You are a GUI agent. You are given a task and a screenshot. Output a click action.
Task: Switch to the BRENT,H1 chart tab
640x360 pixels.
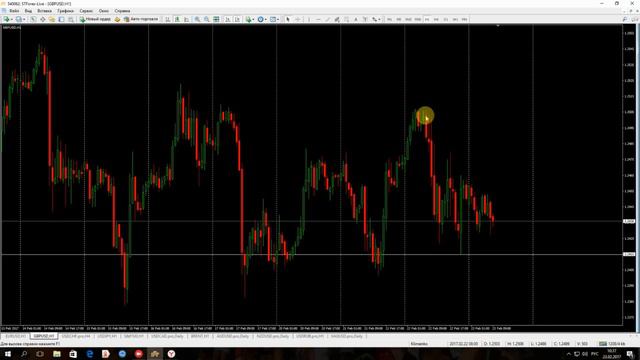click(200, 336)
